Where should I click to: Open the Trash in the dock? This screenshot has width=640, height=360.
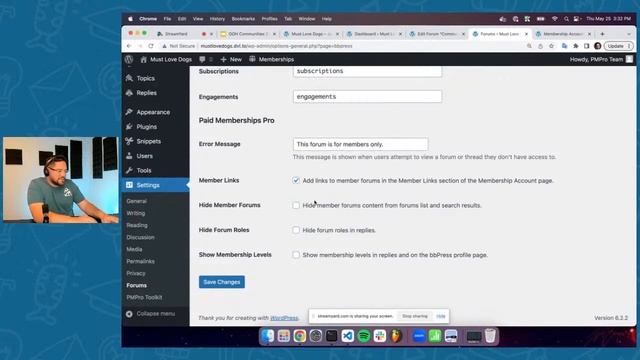pos(490,336)
